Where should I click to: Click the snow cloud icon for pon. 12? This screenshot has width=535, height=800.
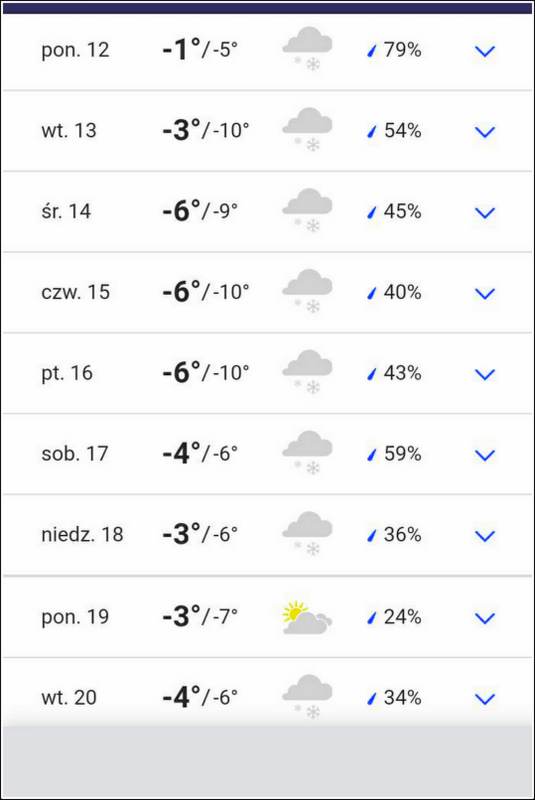coord(308,49)
